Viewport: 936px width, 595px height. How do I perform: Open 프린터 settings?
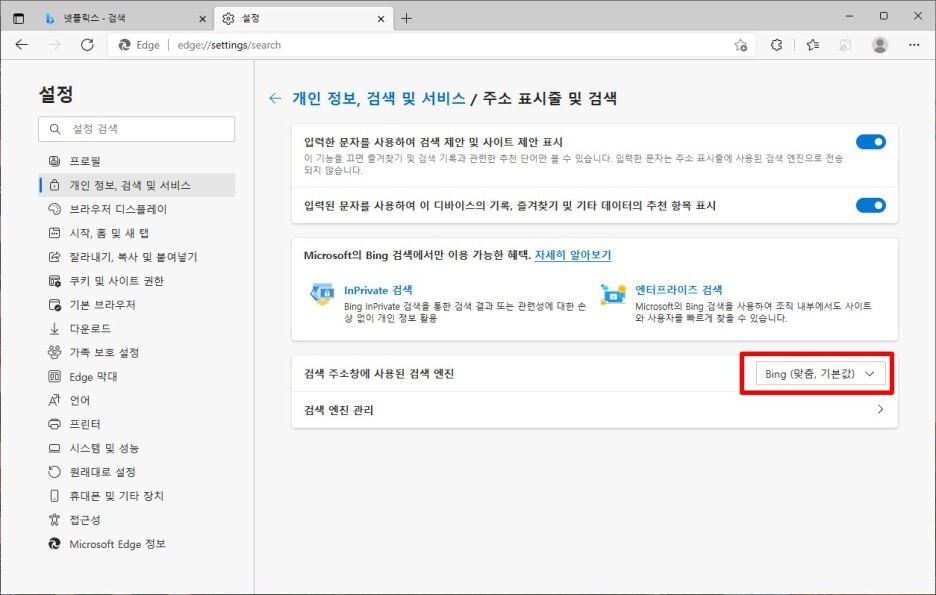coord(137,424)
